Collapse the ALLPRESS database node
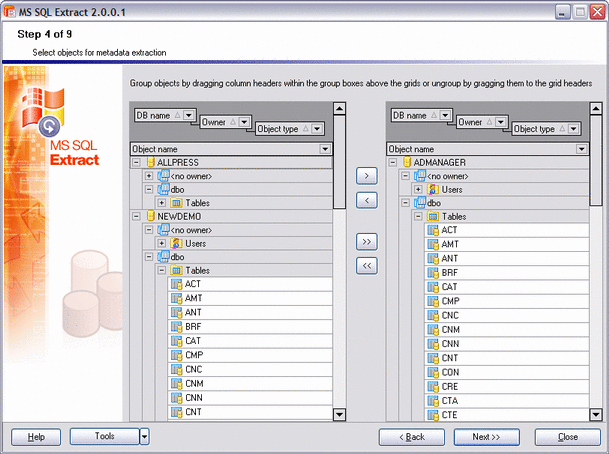The image size is (609, 454). pyautogui.click(x=136, y=162)
